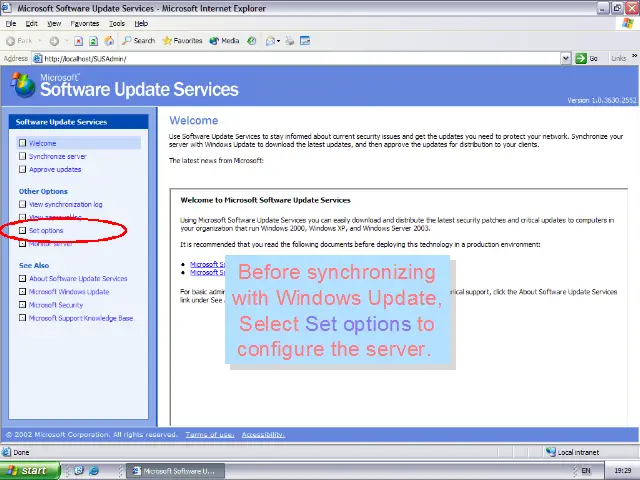The height and width of the screenshot is (480, 640).
Task: Click the Version 1.0 text in header
Action: (602, 100)
